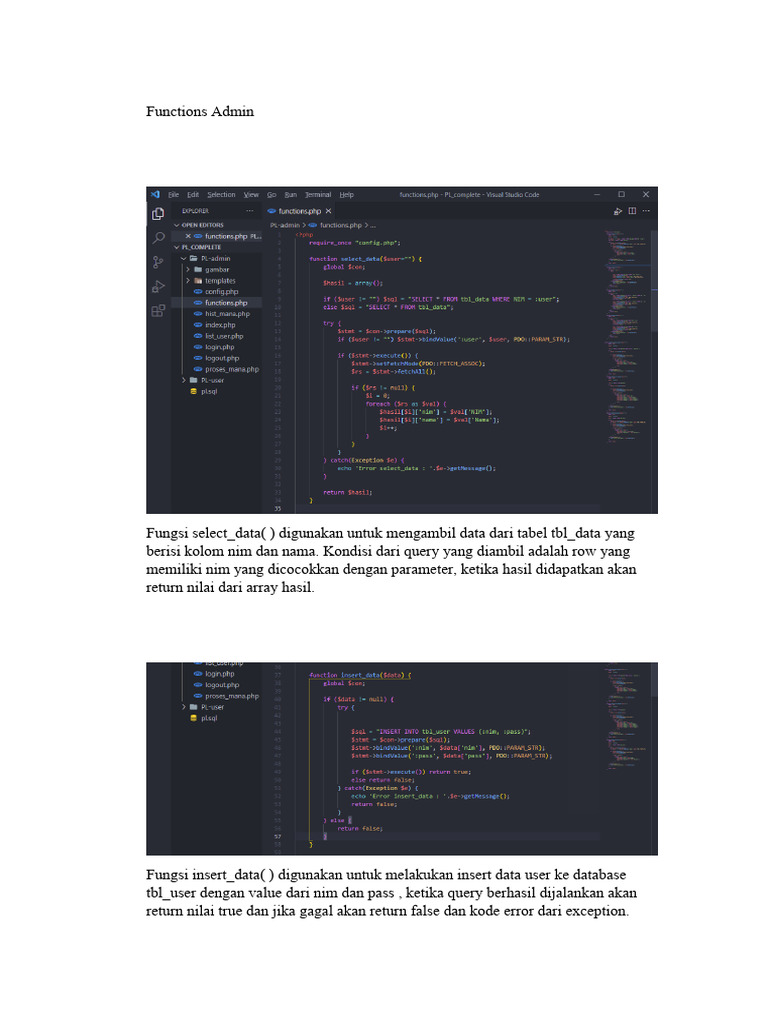Open the Help menu

(x=347, y=195)
